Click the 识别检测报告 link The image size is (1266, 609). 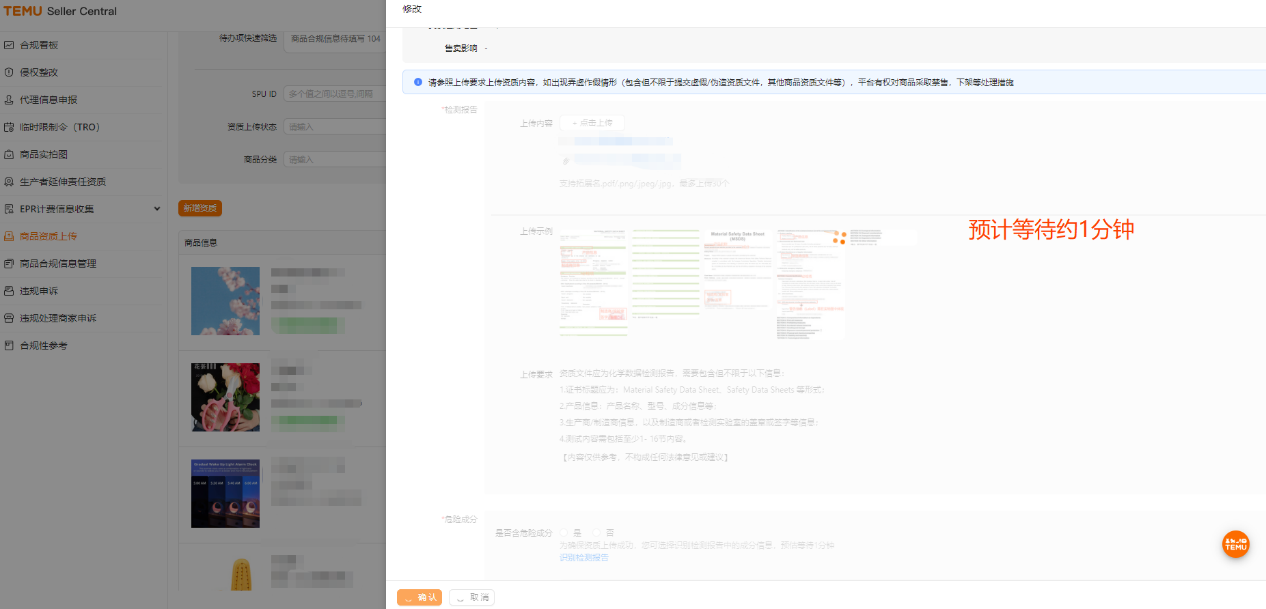click(584, 557)
